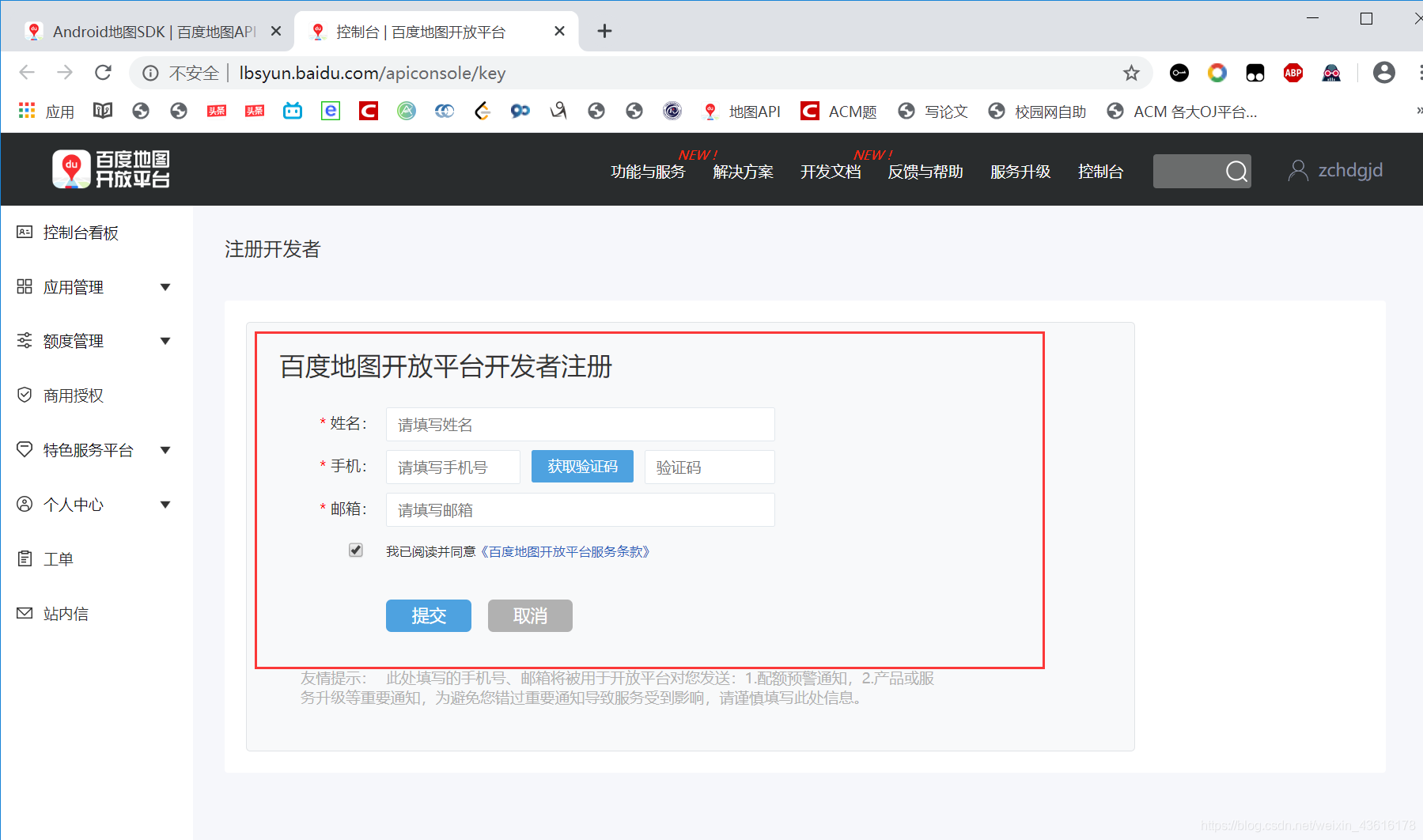This screenshot has height=840, width=1423.
Task: Click the 提交 submit button
Action: tap(428, 615)
